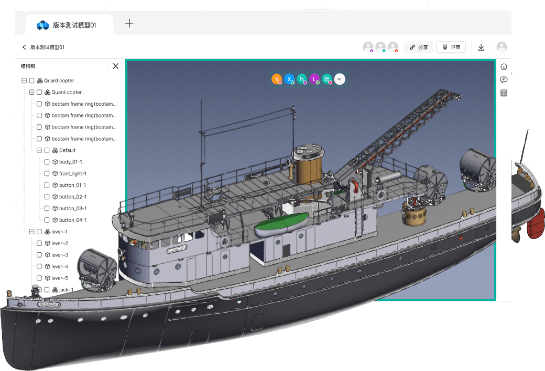Select the orange collaborator avatar in the viewport
The height and width of the screenshot is (371, 545).
coord(277,79)
